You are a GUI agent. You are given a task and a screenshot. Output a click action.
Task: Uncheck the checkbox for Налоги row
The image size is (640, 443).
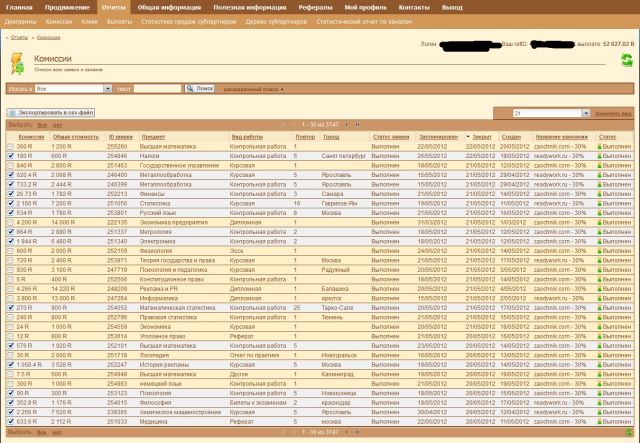10,155
